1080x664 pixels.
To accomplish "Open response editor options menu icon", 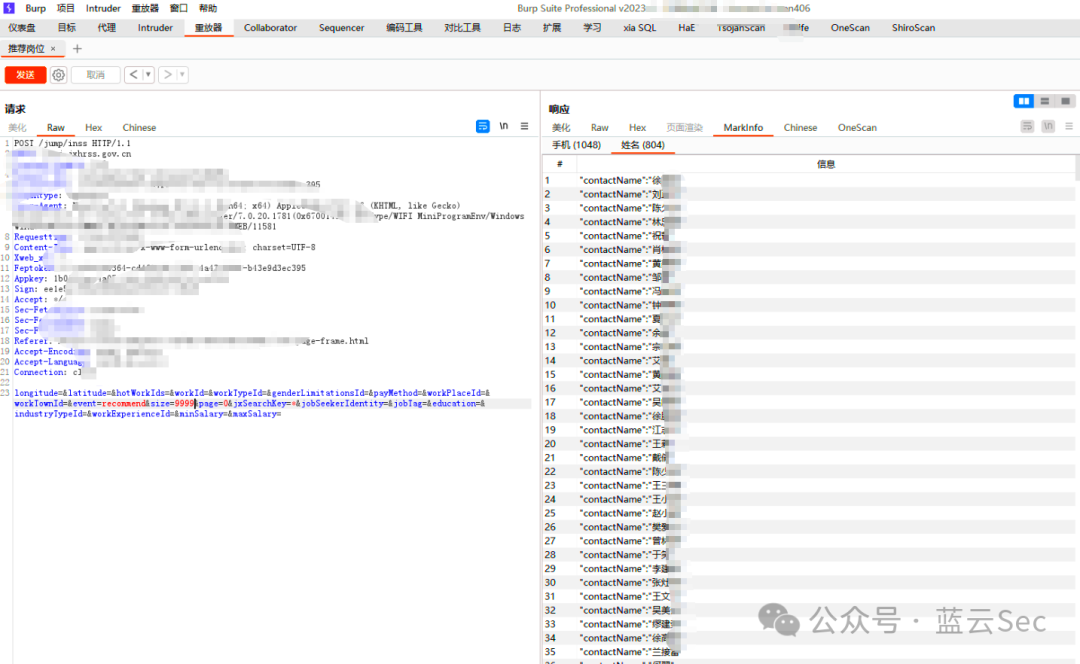I will 1069,126.
